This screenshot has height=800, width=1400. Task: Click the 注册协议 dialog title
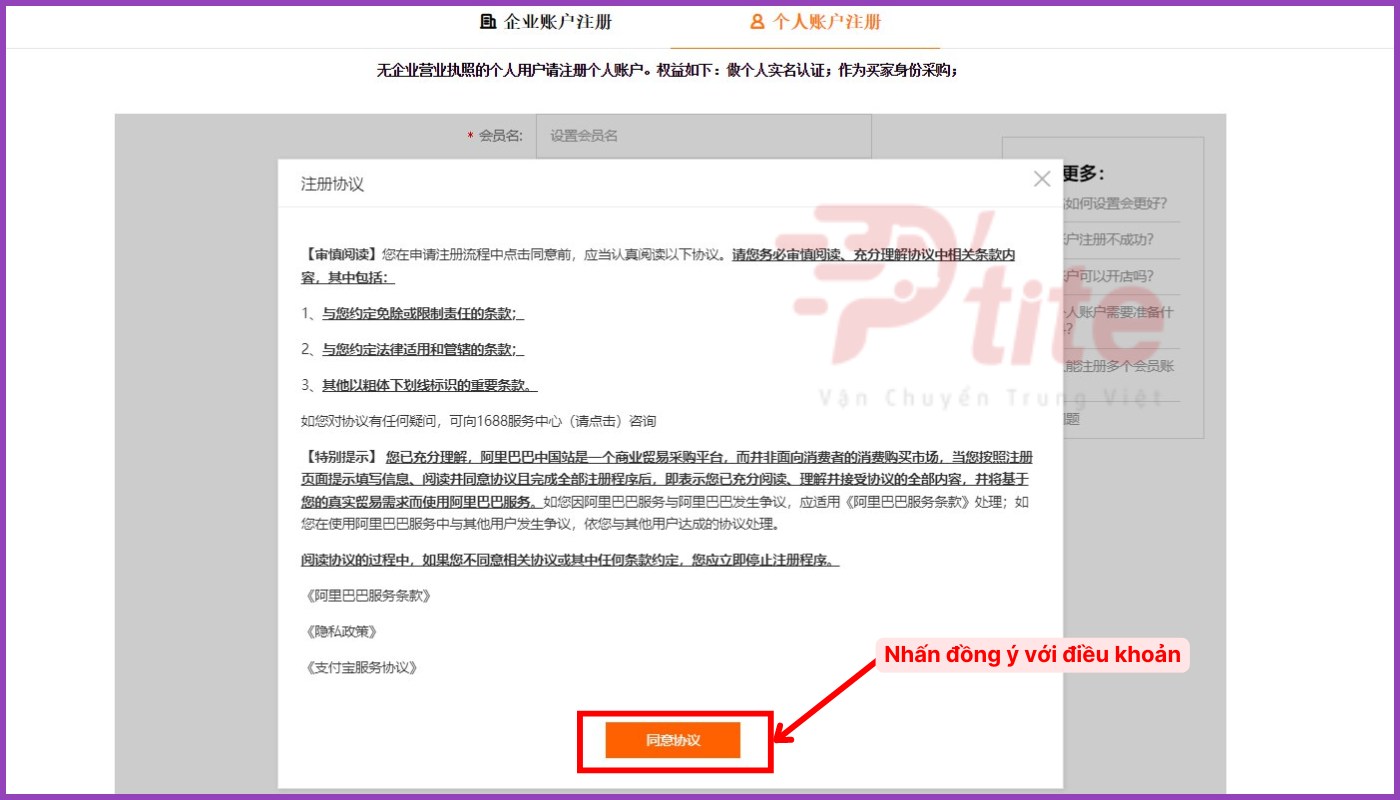pyautogui.click(x=332, y=185)
